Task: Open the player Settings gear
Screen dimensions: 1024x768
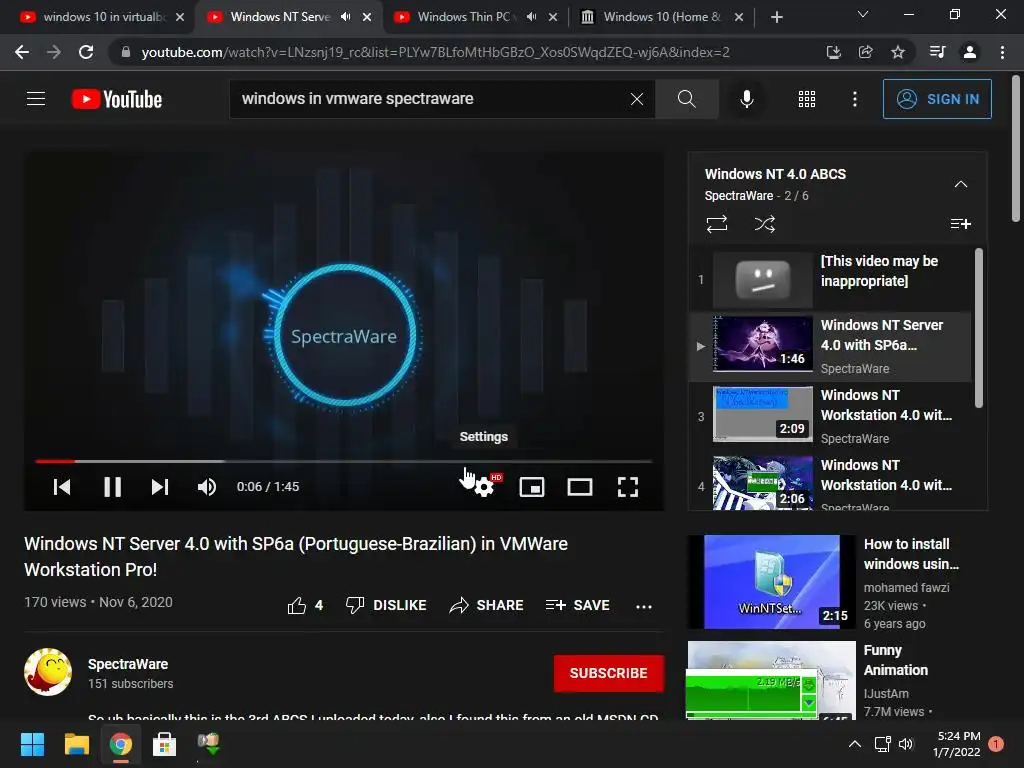Action: coord(484,487)
